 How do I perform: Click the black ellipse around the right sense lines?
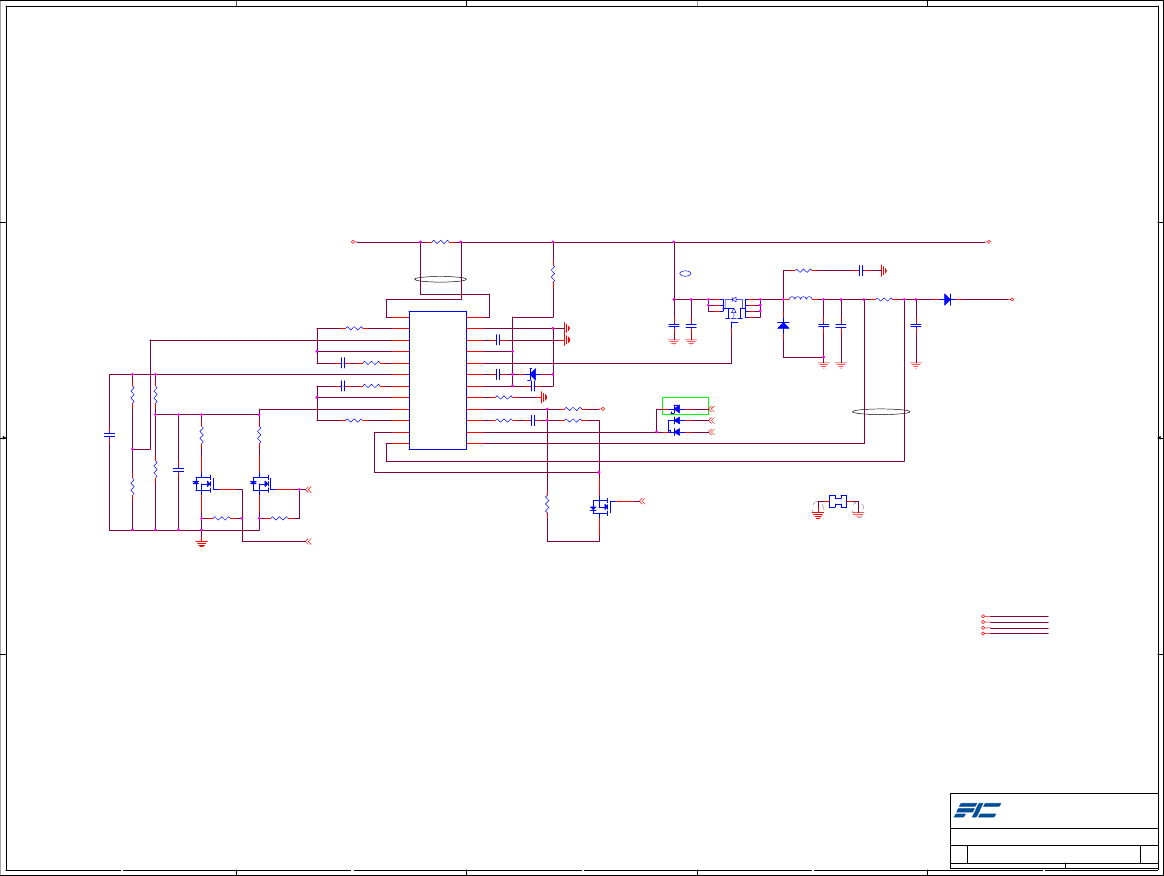[880, 411]
